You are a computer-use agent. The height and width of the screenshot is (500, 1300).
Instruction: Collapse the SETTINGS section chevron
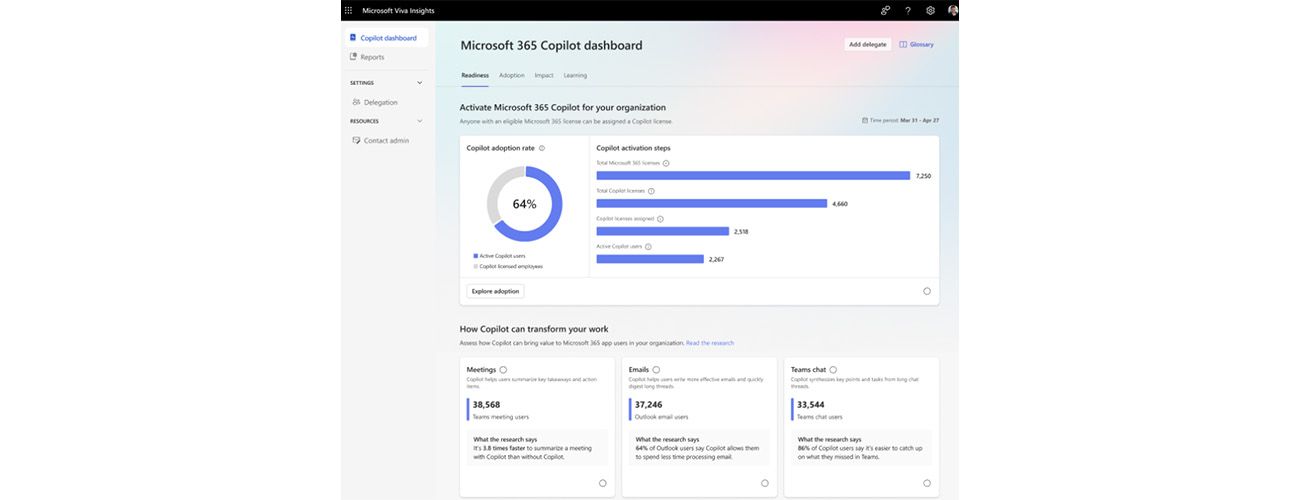419,83
